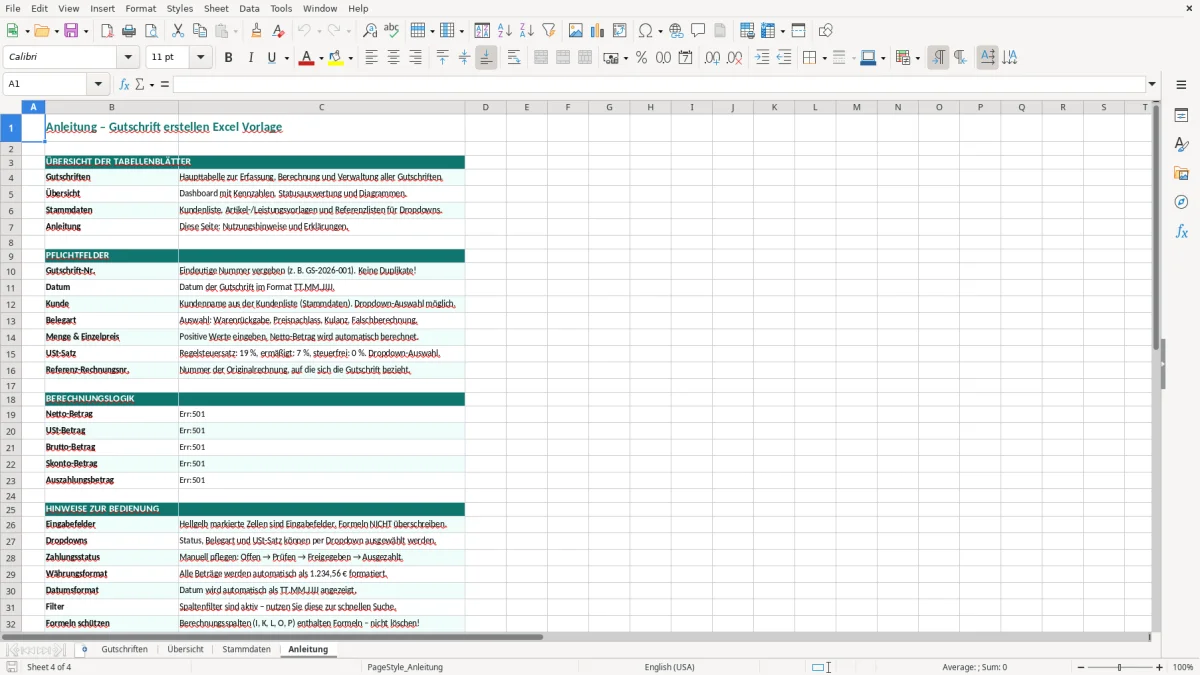This screenshot has height=675, width=1200.
Task: Toggle Italic formatting
Action: coord(250,58)
